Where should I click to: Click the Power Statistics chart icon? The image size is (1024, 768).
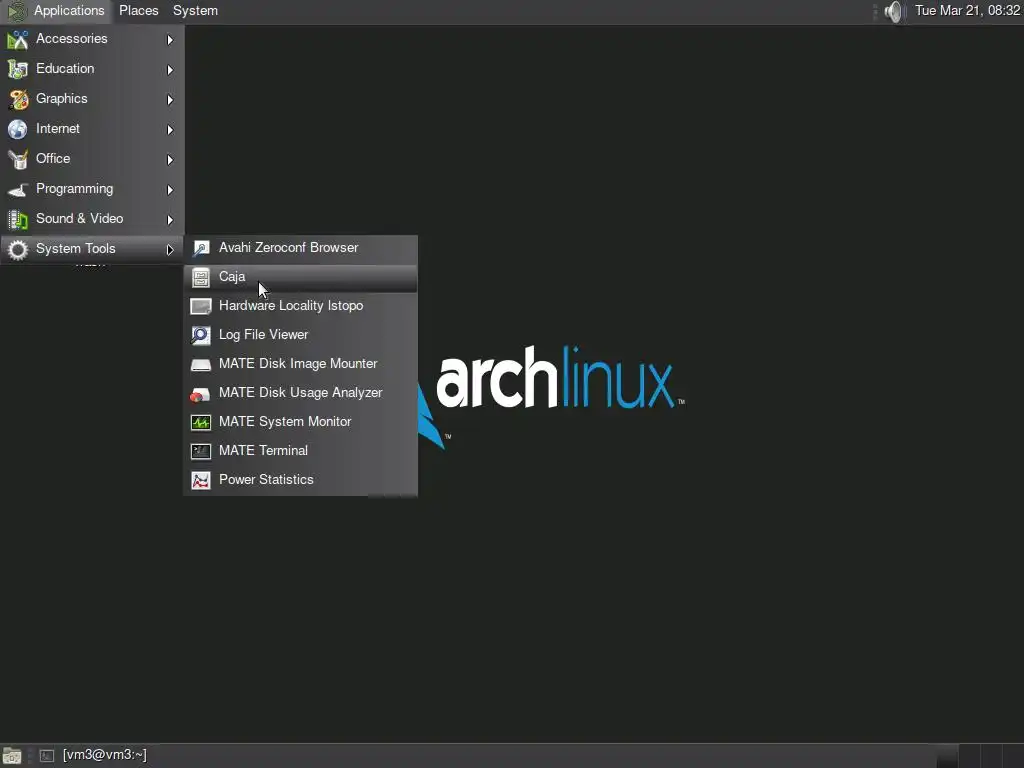coord(200,481)
